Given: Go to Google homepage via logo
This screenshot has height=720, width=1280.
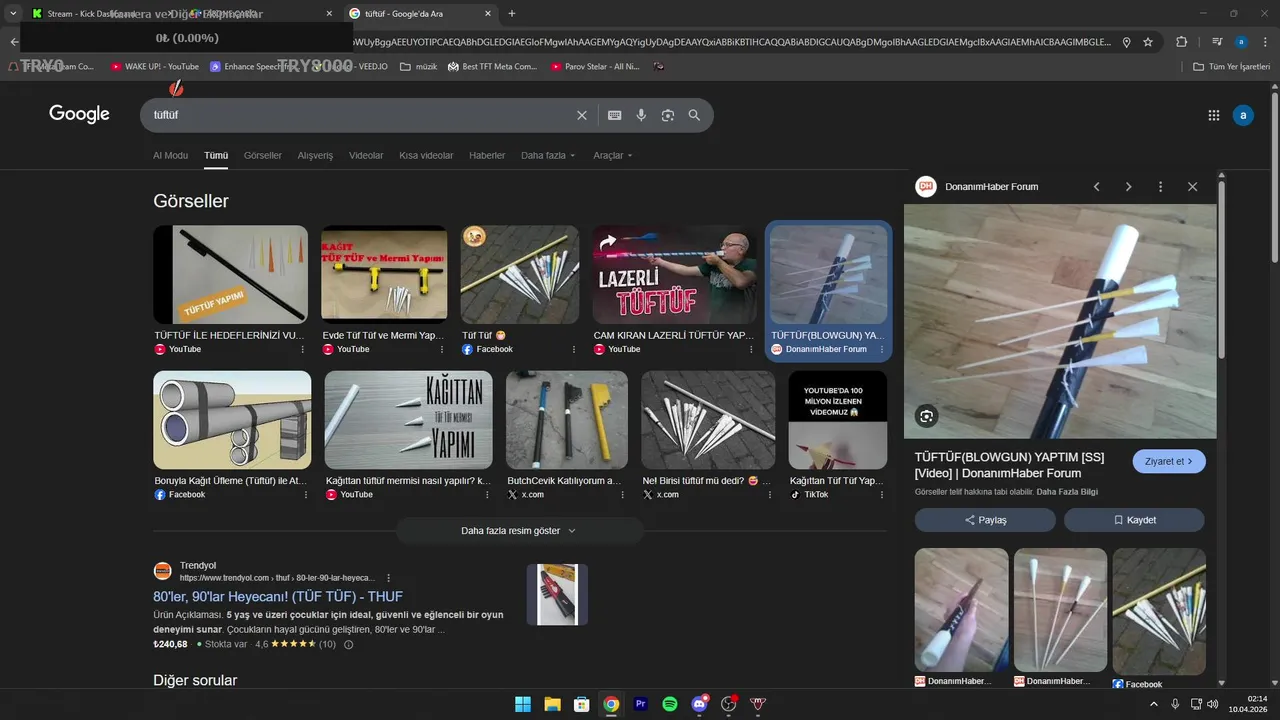Looking at the screenshot, I should point(79,114).
